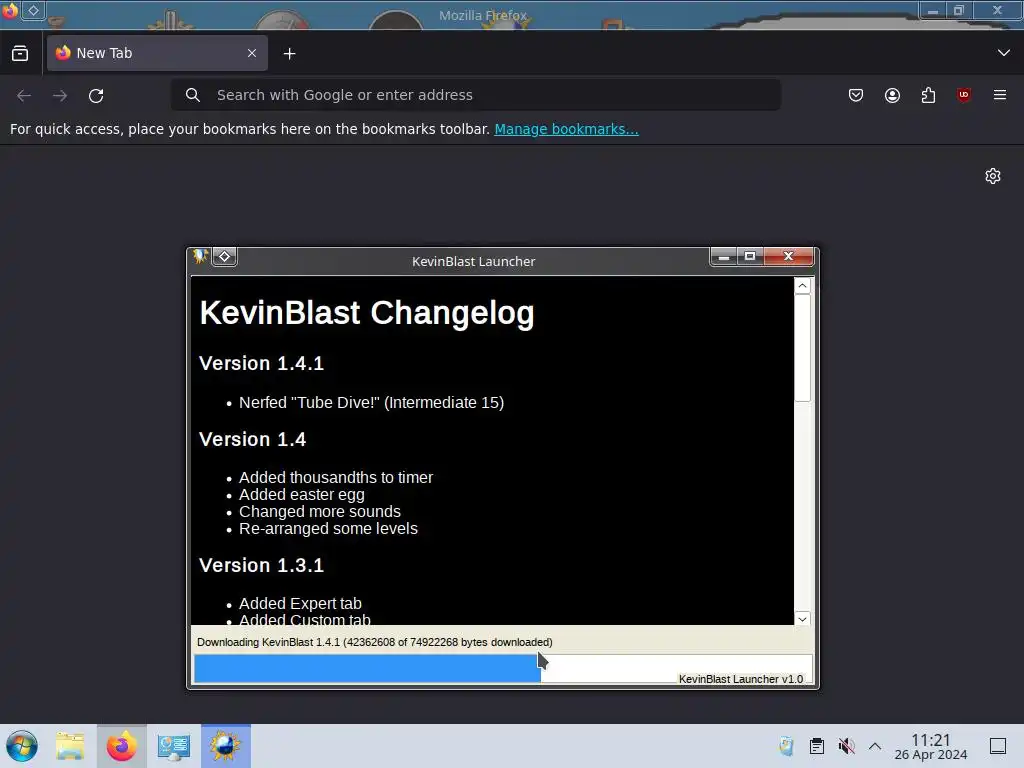Screen dimensions: 1024x768
Task: Click changelog scrollbar up arrow
Action: [x=803, y=285]
